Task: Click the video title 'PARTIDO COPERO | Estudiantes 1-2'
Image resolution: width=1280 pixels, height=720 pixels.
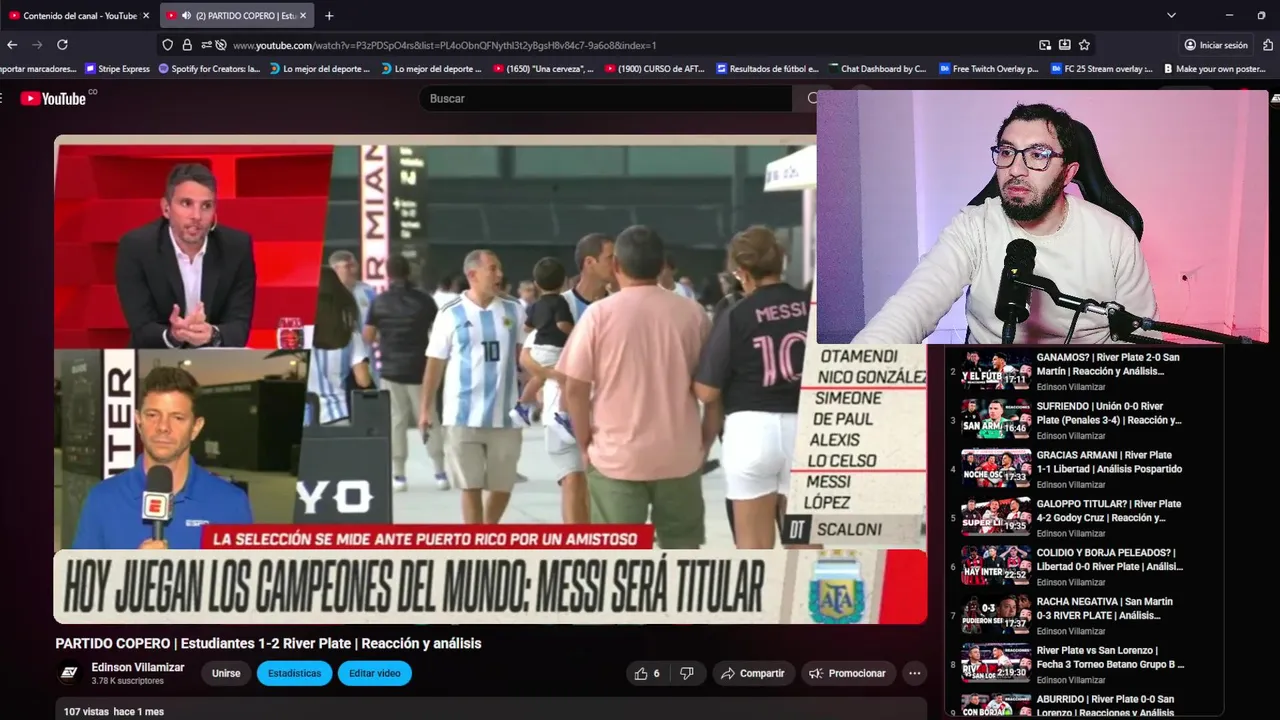Action: pyautogui.click(x=268, y=643)
